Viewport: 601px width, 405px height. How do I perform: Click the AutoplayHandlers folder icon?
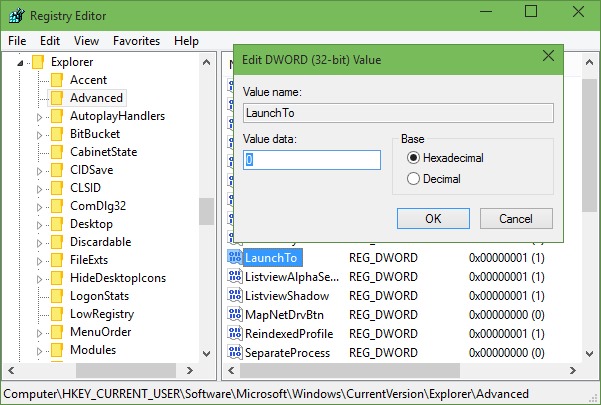[57, 116]
